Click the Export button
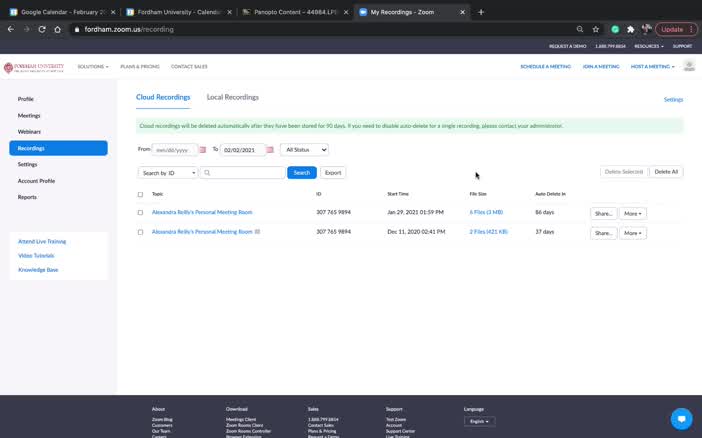Viewport: 702px width, 438px height. [x=333, y=173]
